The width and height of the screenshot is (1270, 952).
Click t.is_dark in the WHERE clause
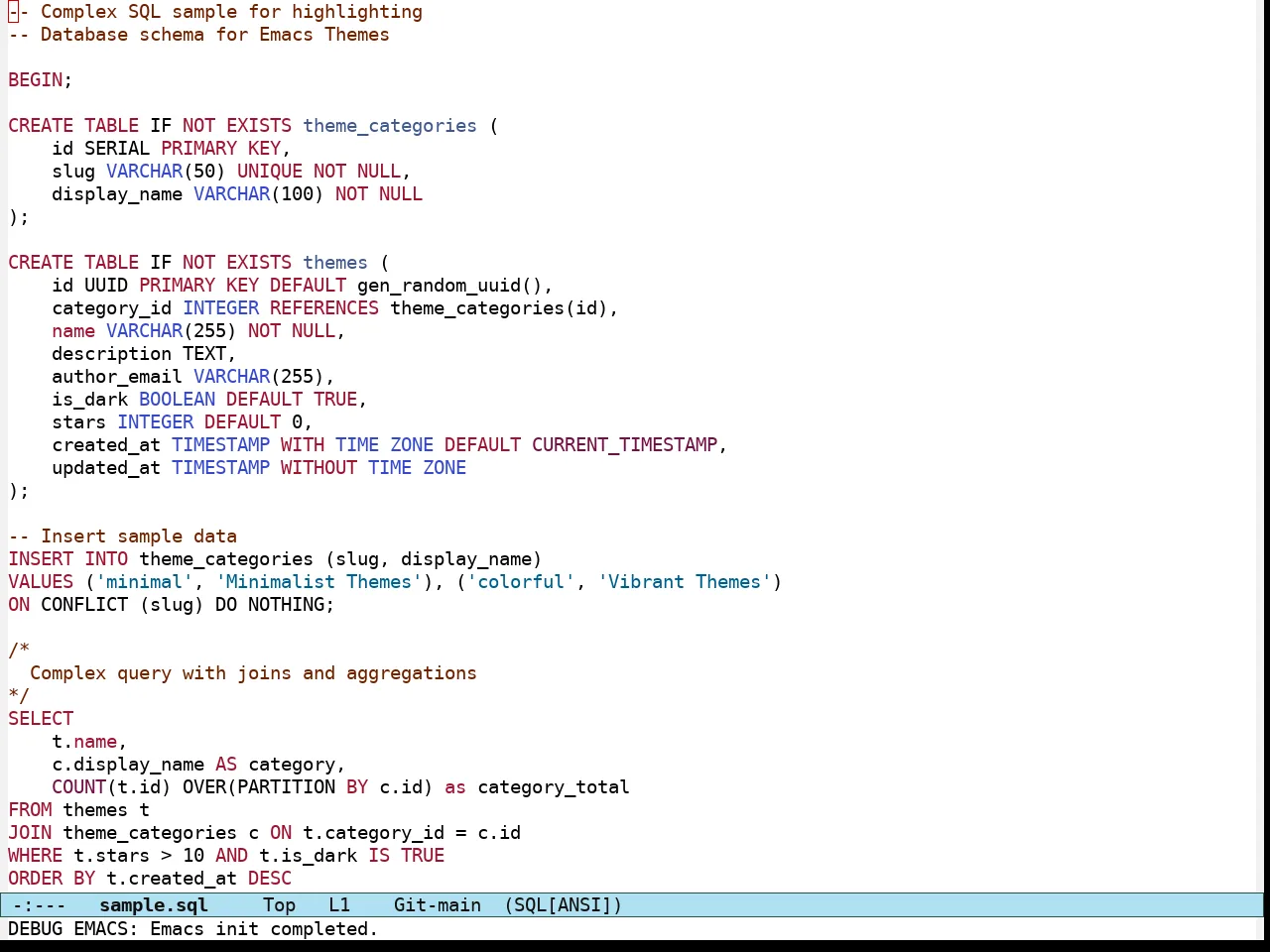[x=308, y=856]
